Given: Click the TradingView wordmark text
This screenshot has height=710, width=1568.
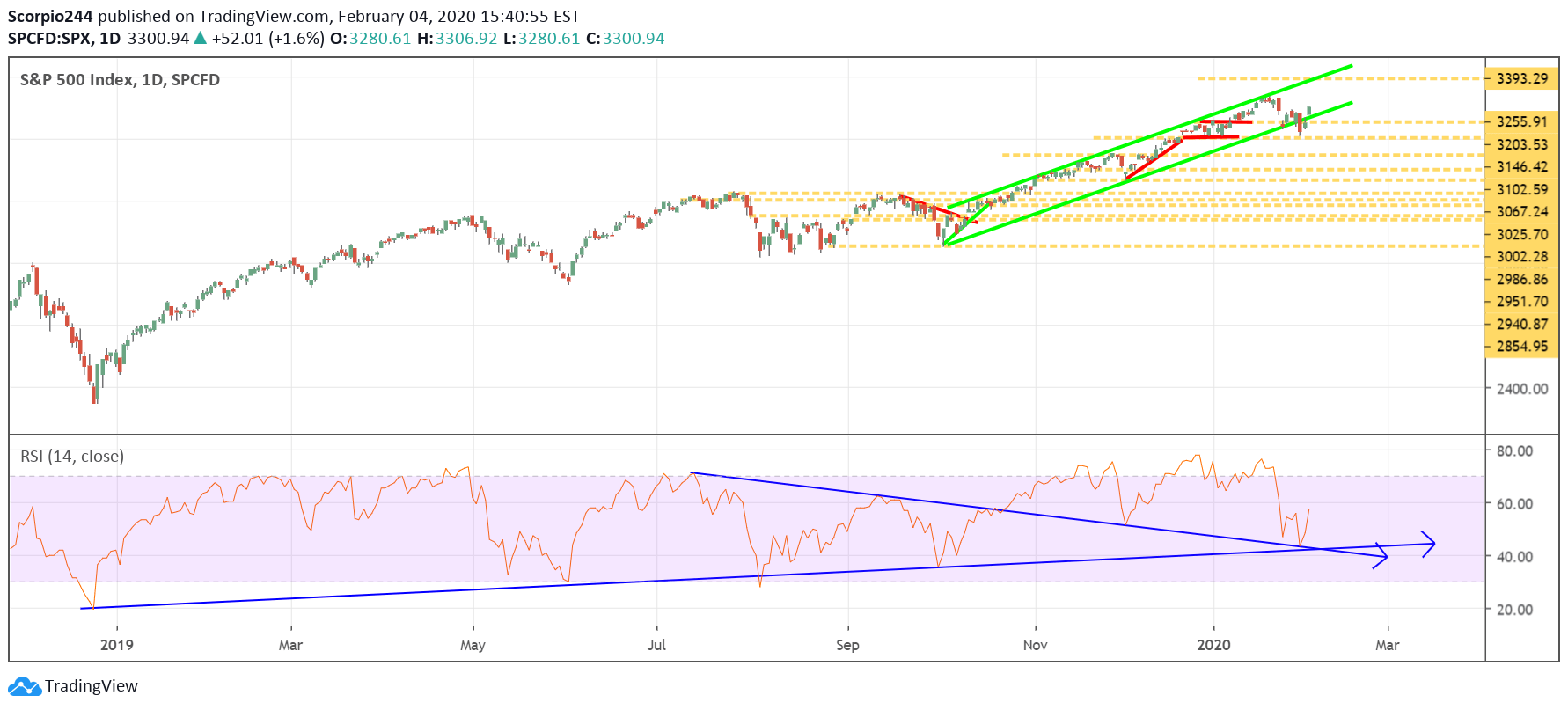Looking at the screenshot, I should (x=92, y=686).
